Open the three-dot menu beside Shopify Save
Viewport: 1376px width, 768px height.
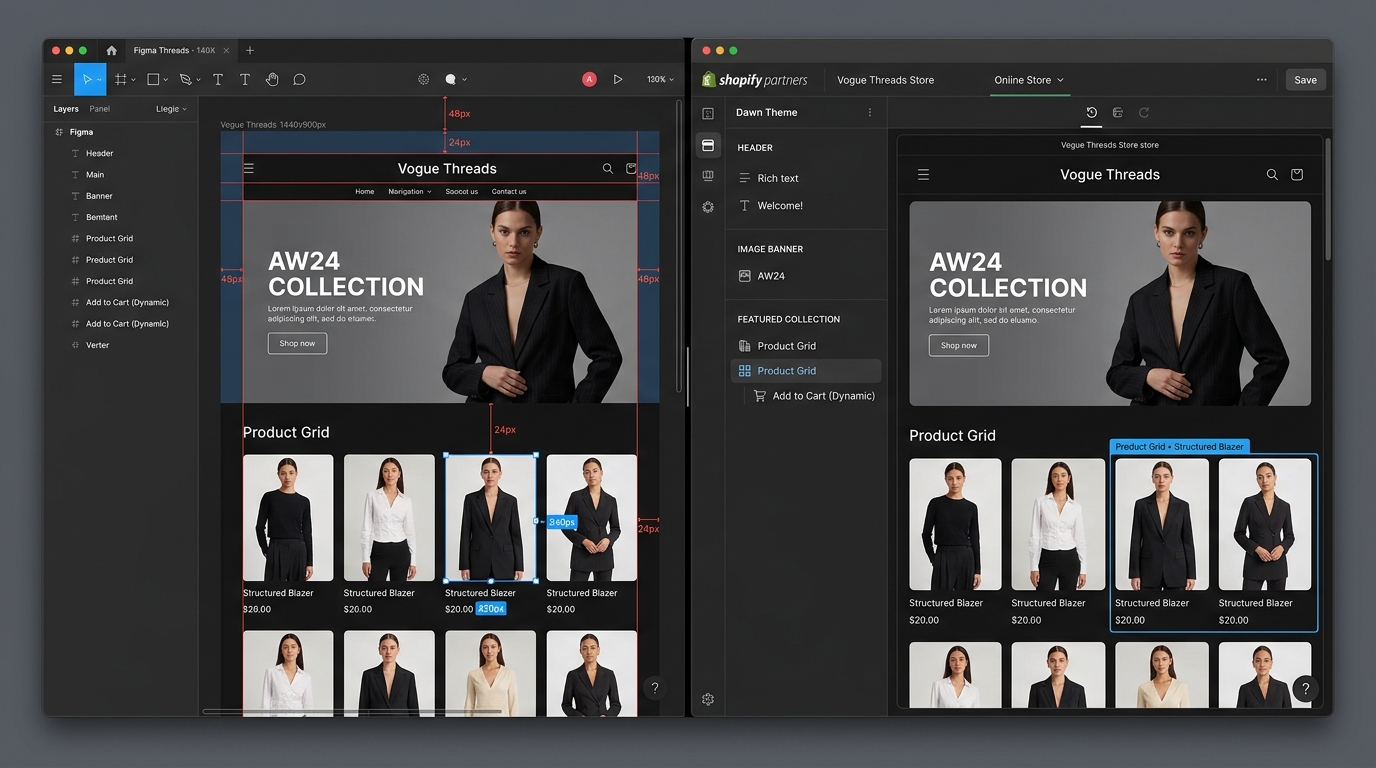1262,80
